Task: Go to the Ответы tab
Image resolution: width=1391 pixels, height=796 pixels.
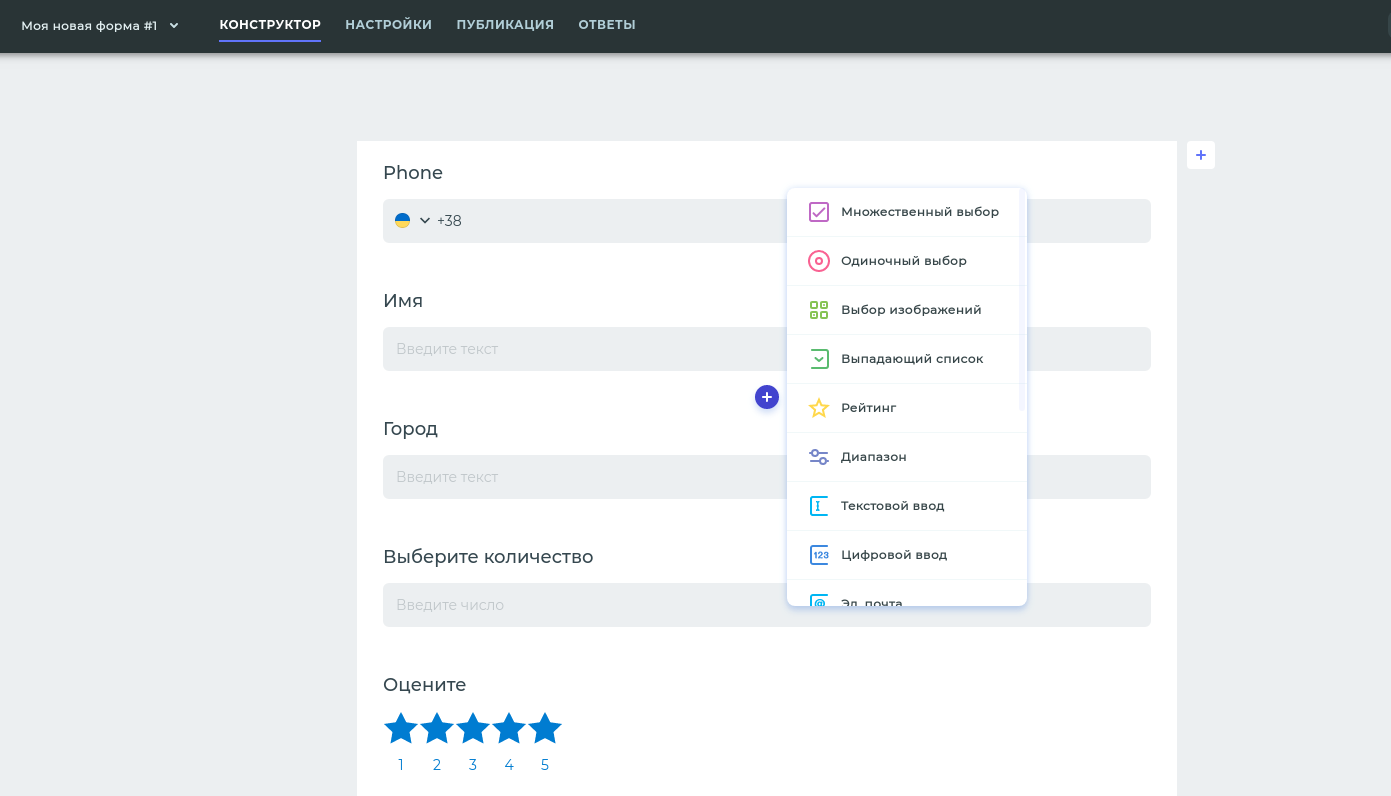Action: (607, 25)
